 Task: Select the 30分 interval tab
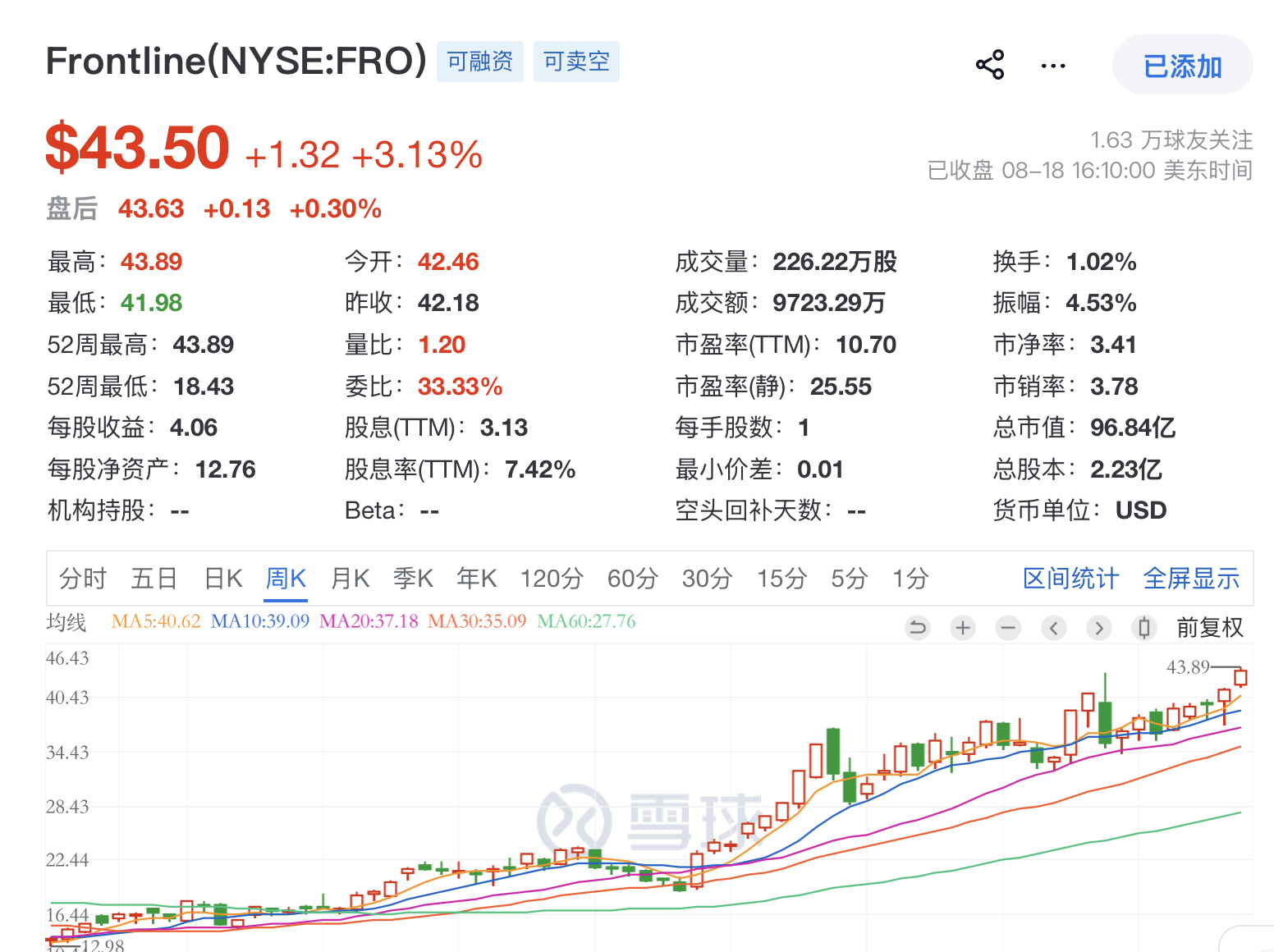click(708, 579)
